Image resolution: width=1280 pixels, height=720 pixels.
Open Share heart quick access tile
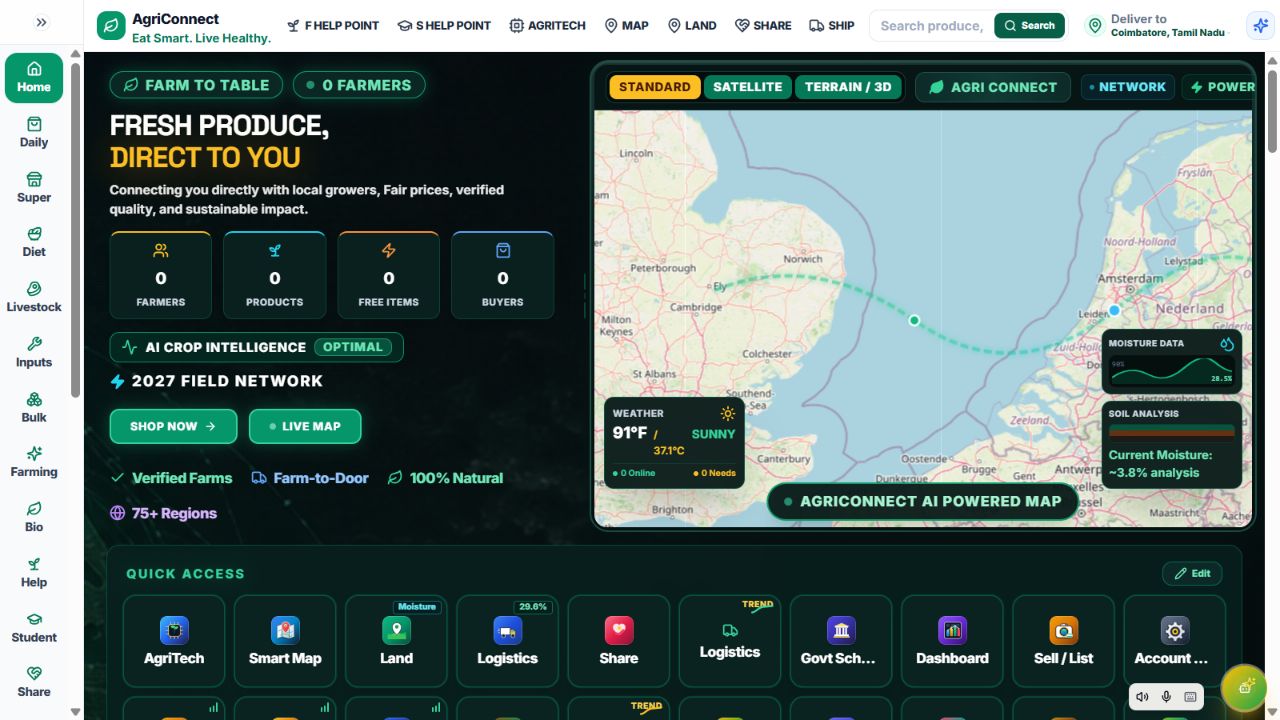coord(619,641)
